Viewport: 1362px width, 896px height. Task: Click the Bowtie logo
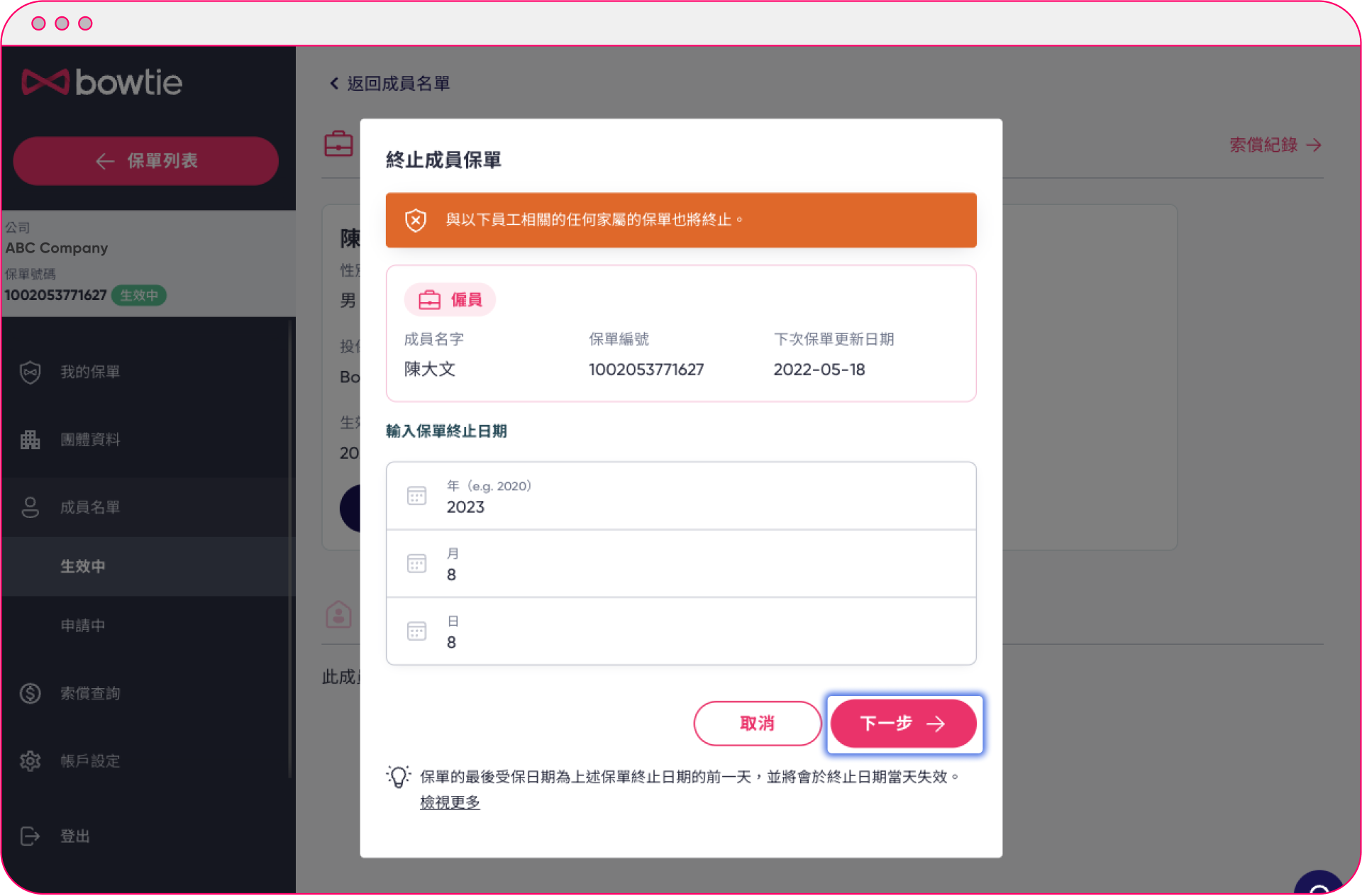[x=101, y=82]
